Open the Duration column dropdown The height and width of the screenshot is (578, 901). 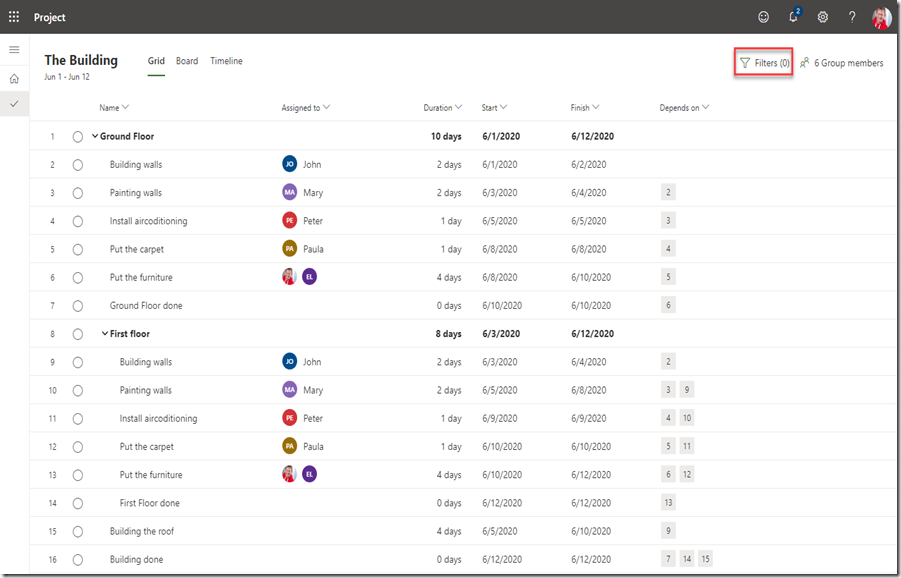tap(443, 108)
